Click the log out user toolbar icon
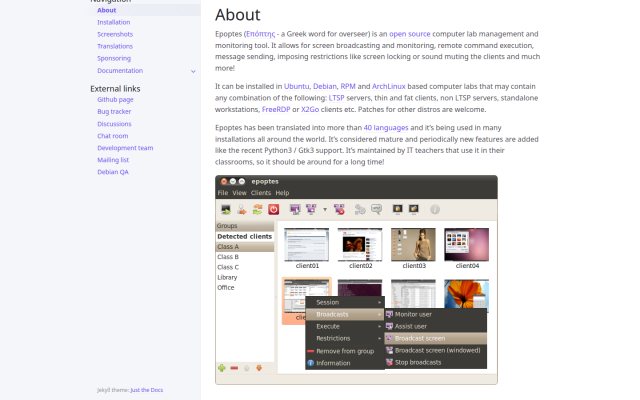This screenshot has width=640, height=400. (x=242, y=209)
